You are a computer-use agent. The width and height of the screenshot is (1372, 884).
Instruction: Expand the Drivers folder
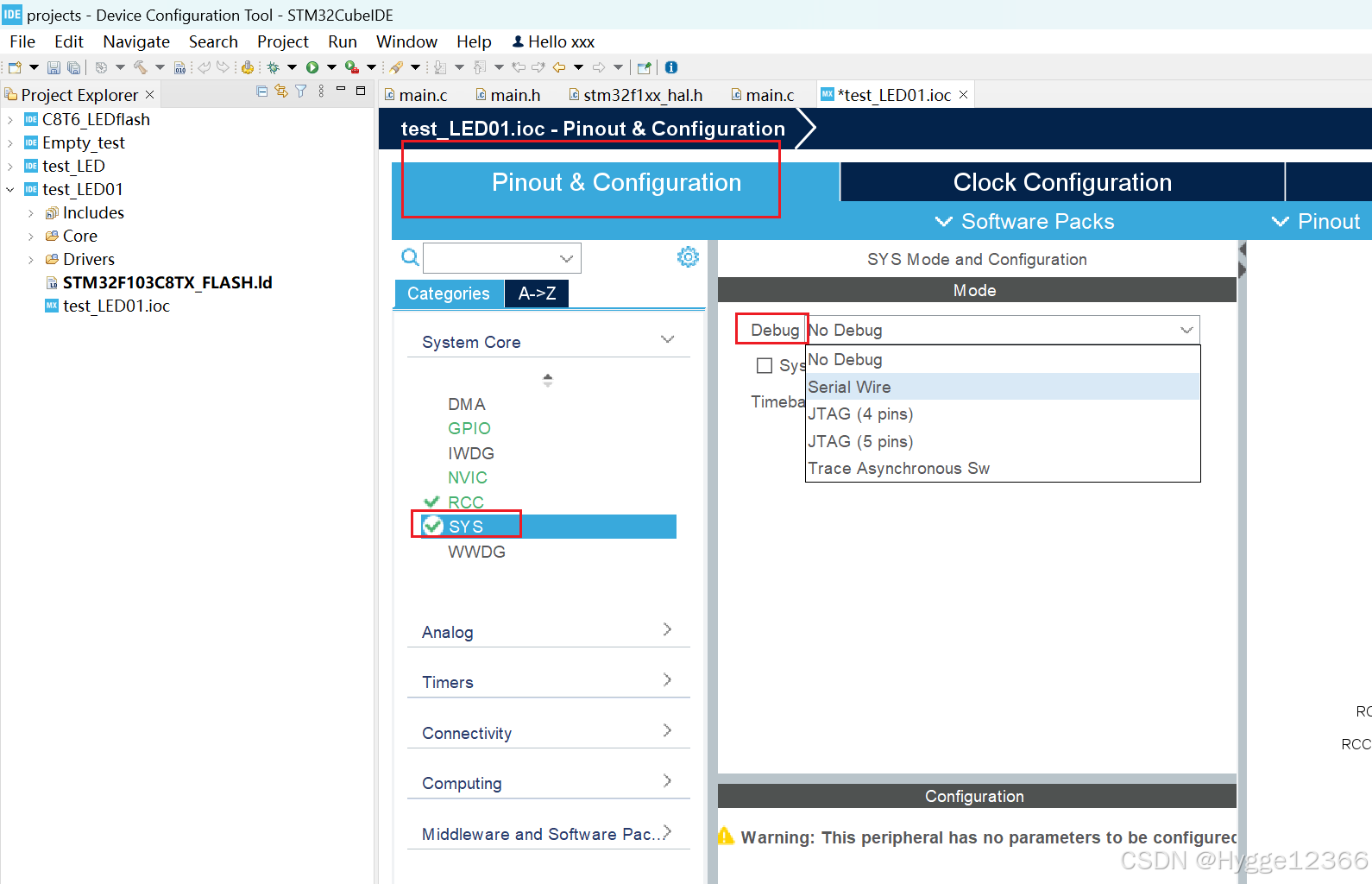click(31, 260)
